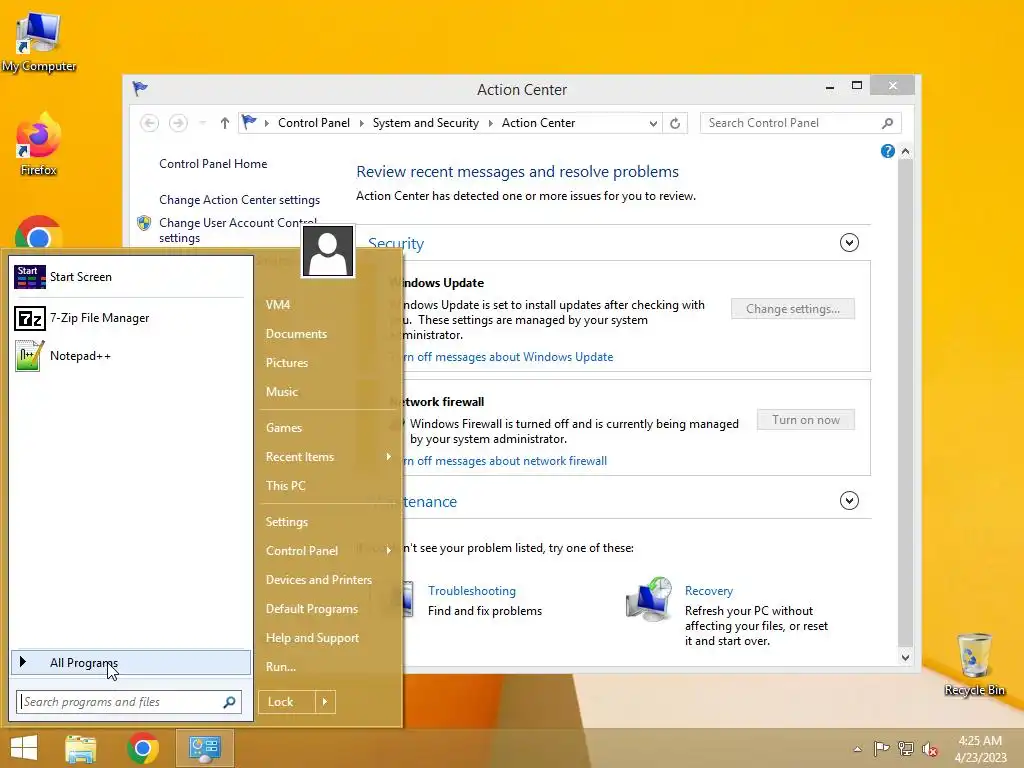The width and height of the screenshot is (1024, 768).
Task: Click Turn on now for firewall
Action: click(x=806, y=420)
